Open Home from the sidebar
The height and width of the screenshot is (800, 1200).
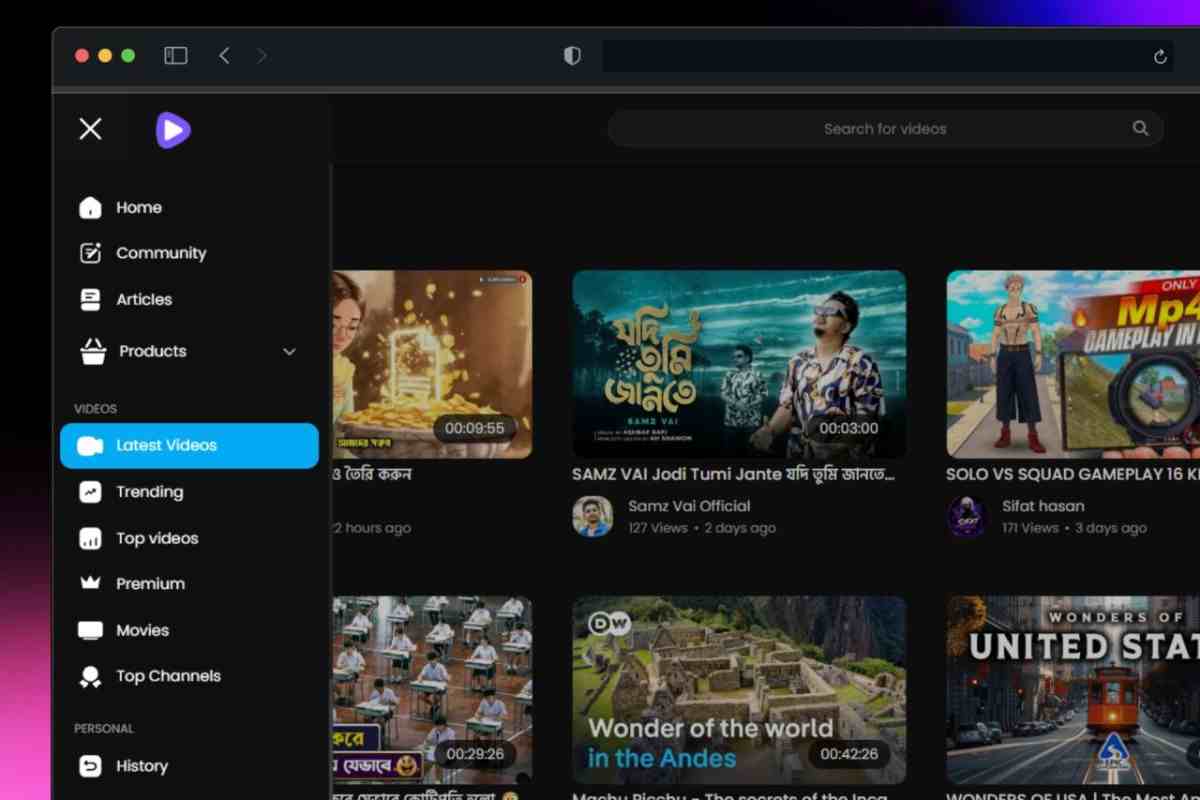(x=138, y=207)
